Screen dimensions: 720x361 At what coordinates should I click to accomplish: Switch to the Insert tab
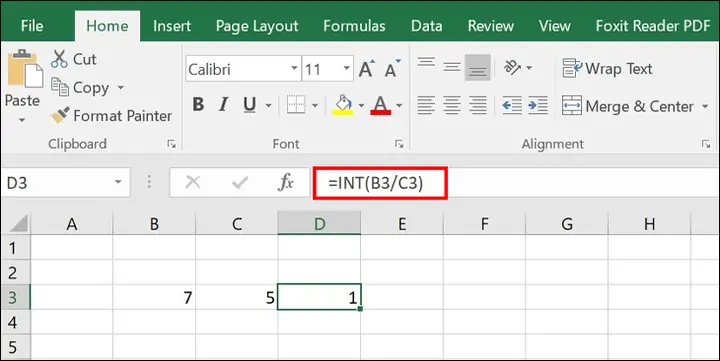point(172,26)
